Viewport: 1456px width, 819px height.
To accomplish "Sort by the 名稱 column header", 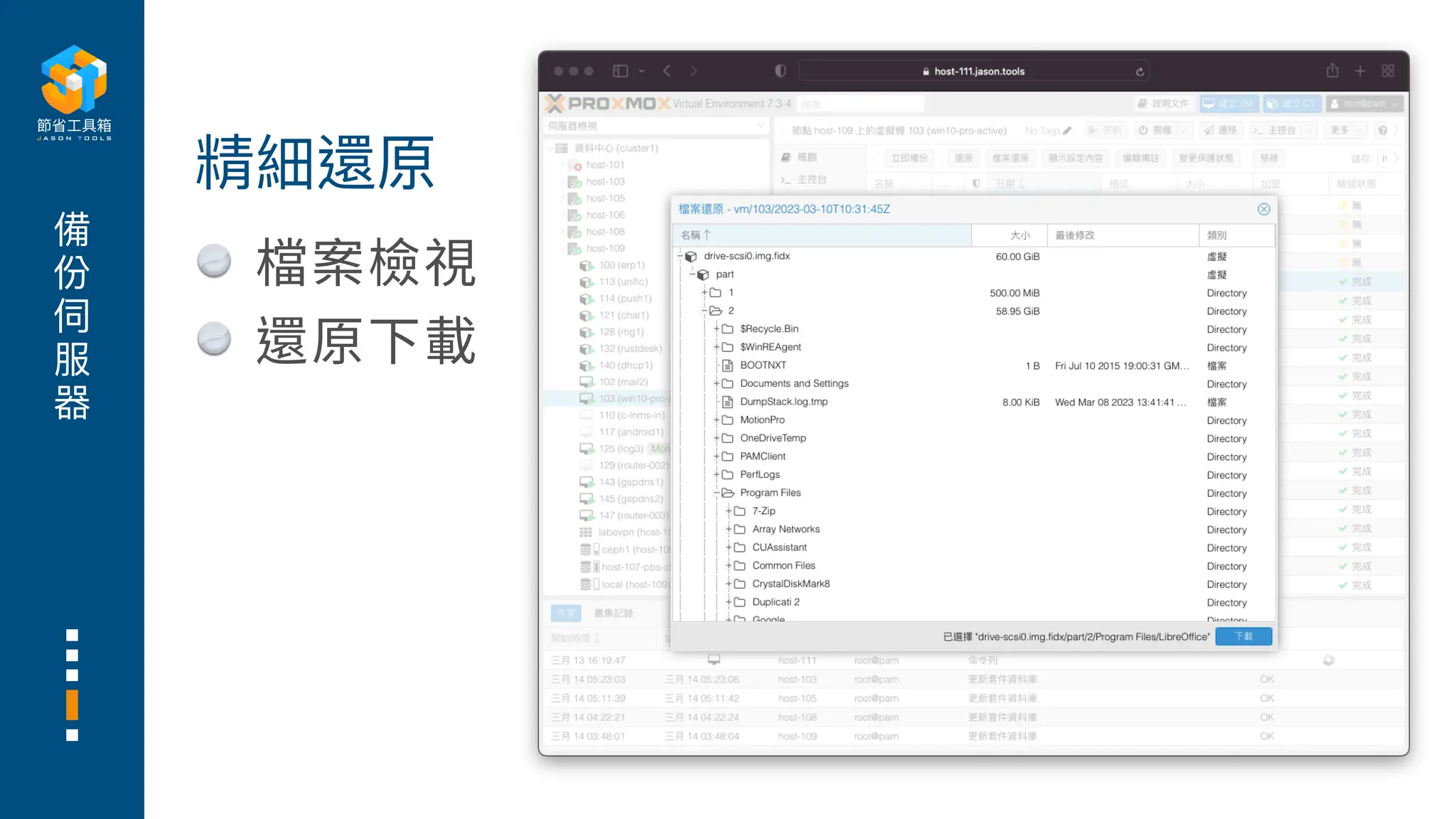I will pos(822,235).
